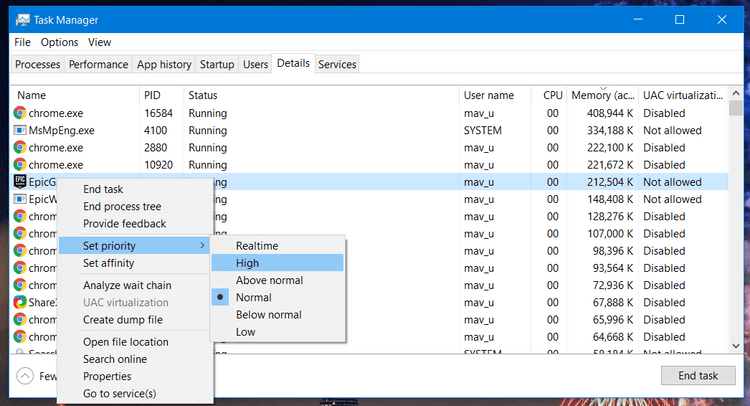Set priority to High

click(x=247, y=263)
